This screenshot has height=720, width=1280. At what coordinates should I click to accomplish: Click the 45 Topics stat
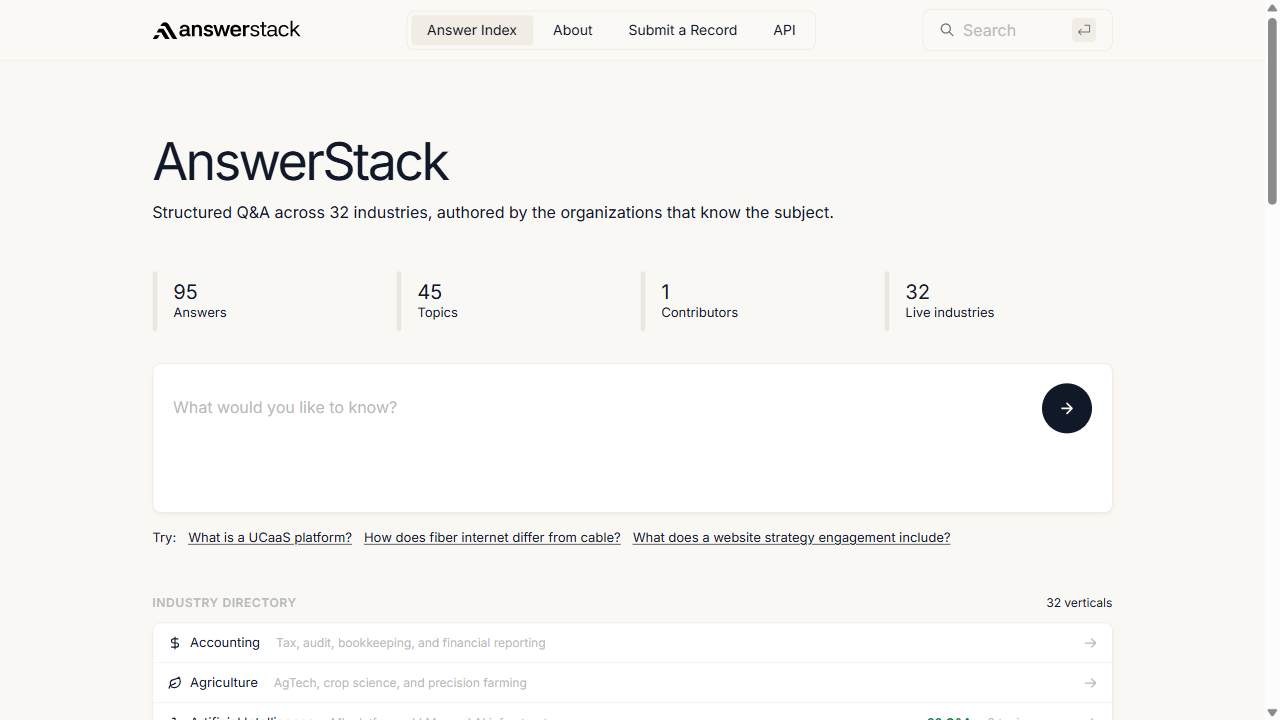click(510, 301)
